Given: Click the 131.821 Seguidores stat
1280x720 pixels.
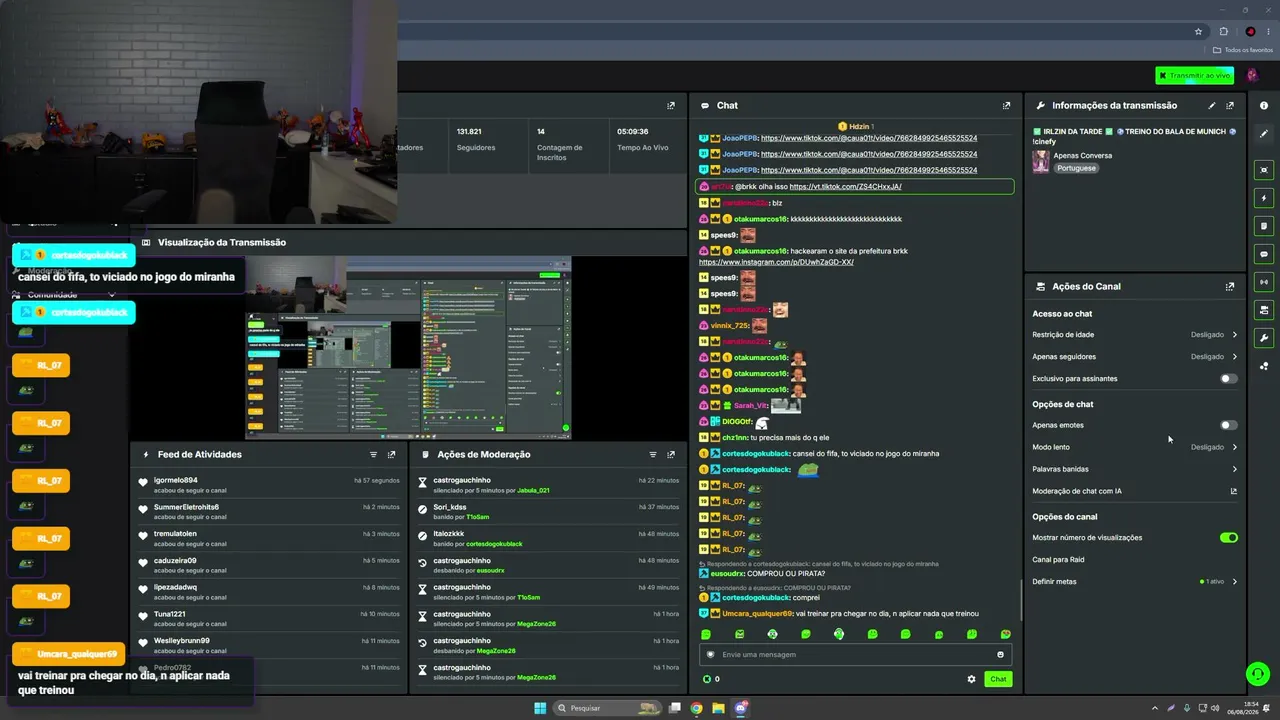Looking at the screenshot, I should pos(476,139).
